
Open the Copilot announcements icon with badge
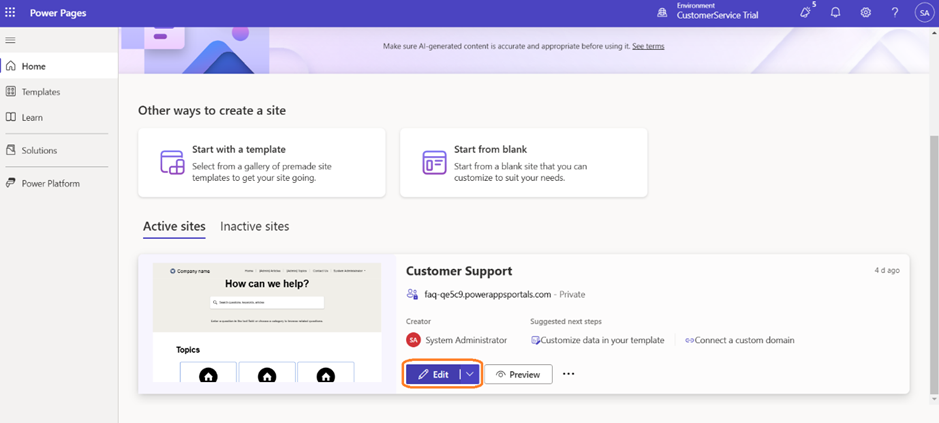(805, 13)
